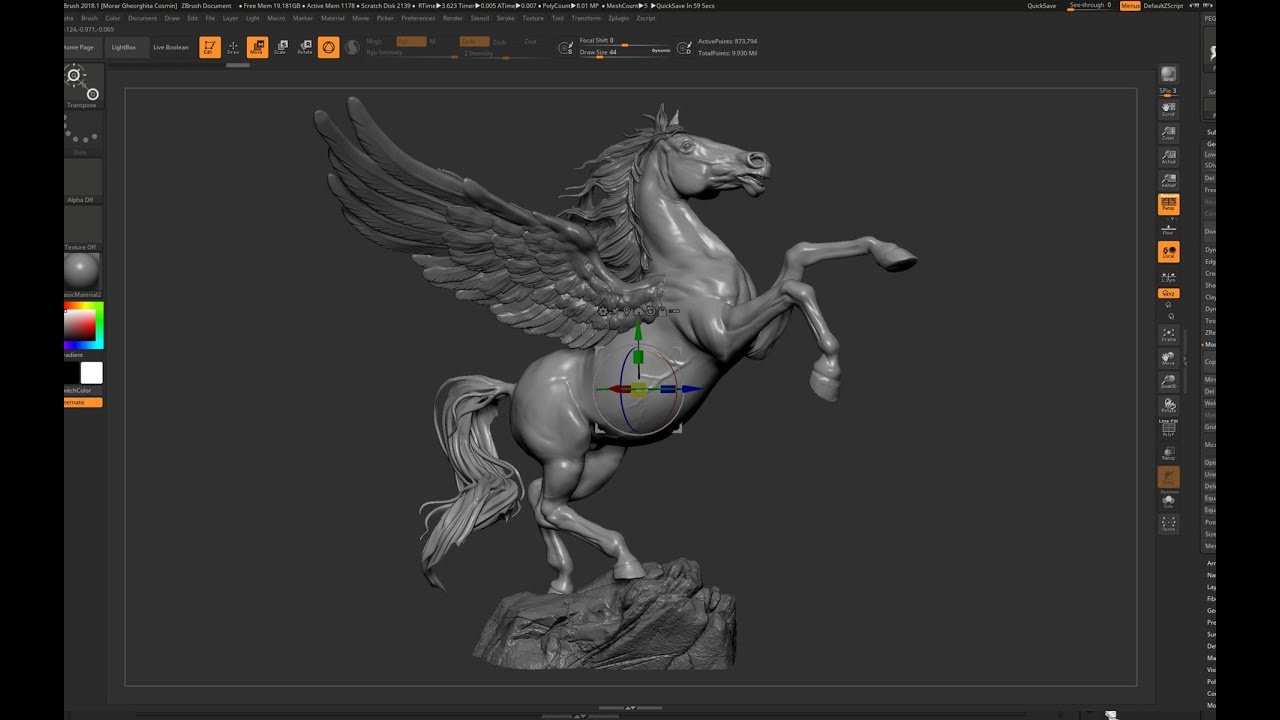Toggle the Floor grid
The width and height of the screenshot is (1280, 720).
click(1168, 228)
